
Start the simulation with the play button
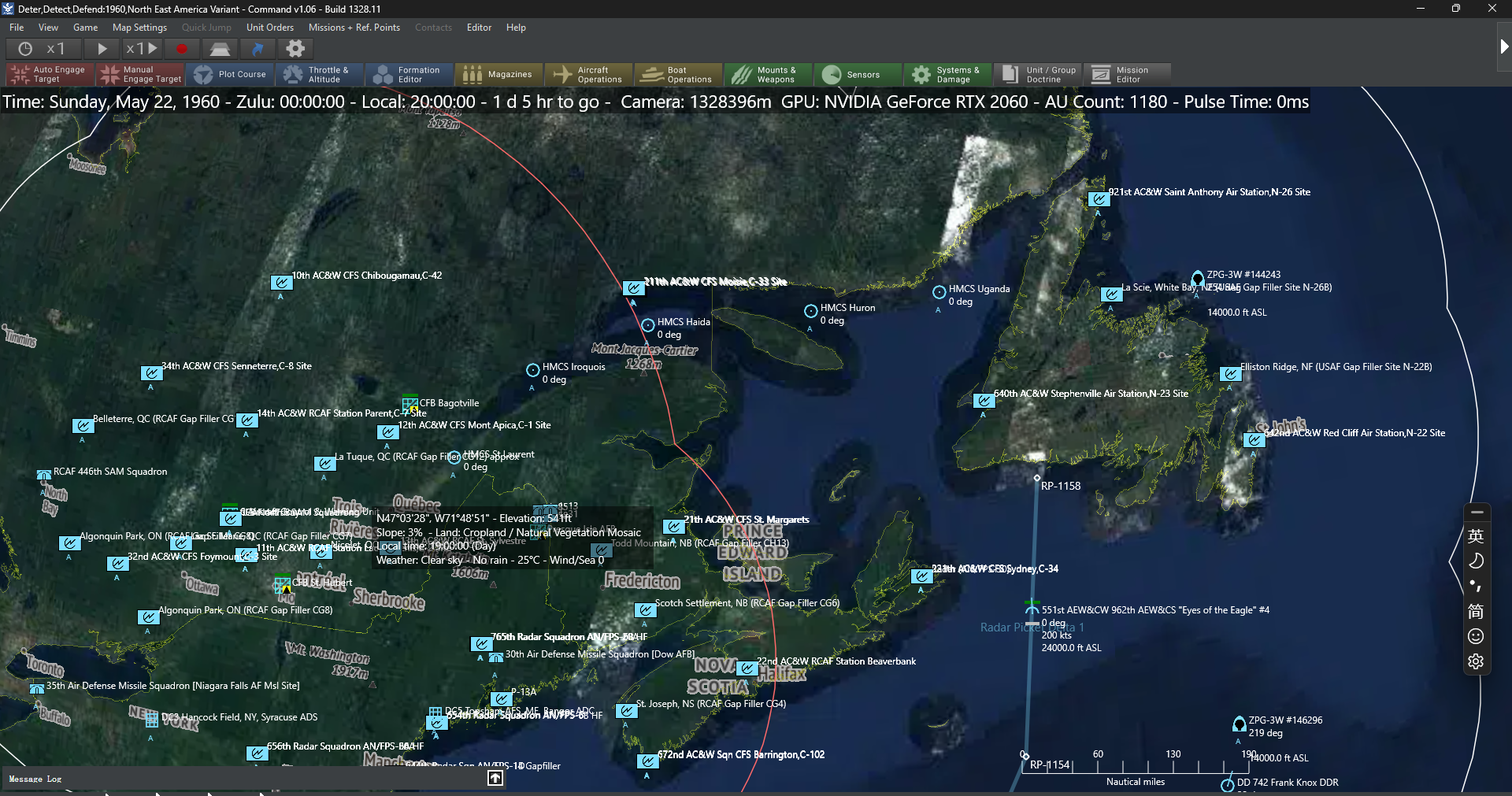click(102, 49)
